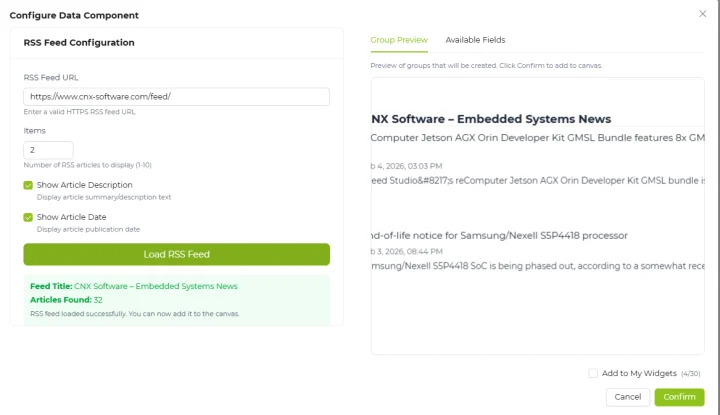This screenshot has height=415, width=720.
Task: Click the S5P4418 SoC phased out description
Action: pos(538,267)
